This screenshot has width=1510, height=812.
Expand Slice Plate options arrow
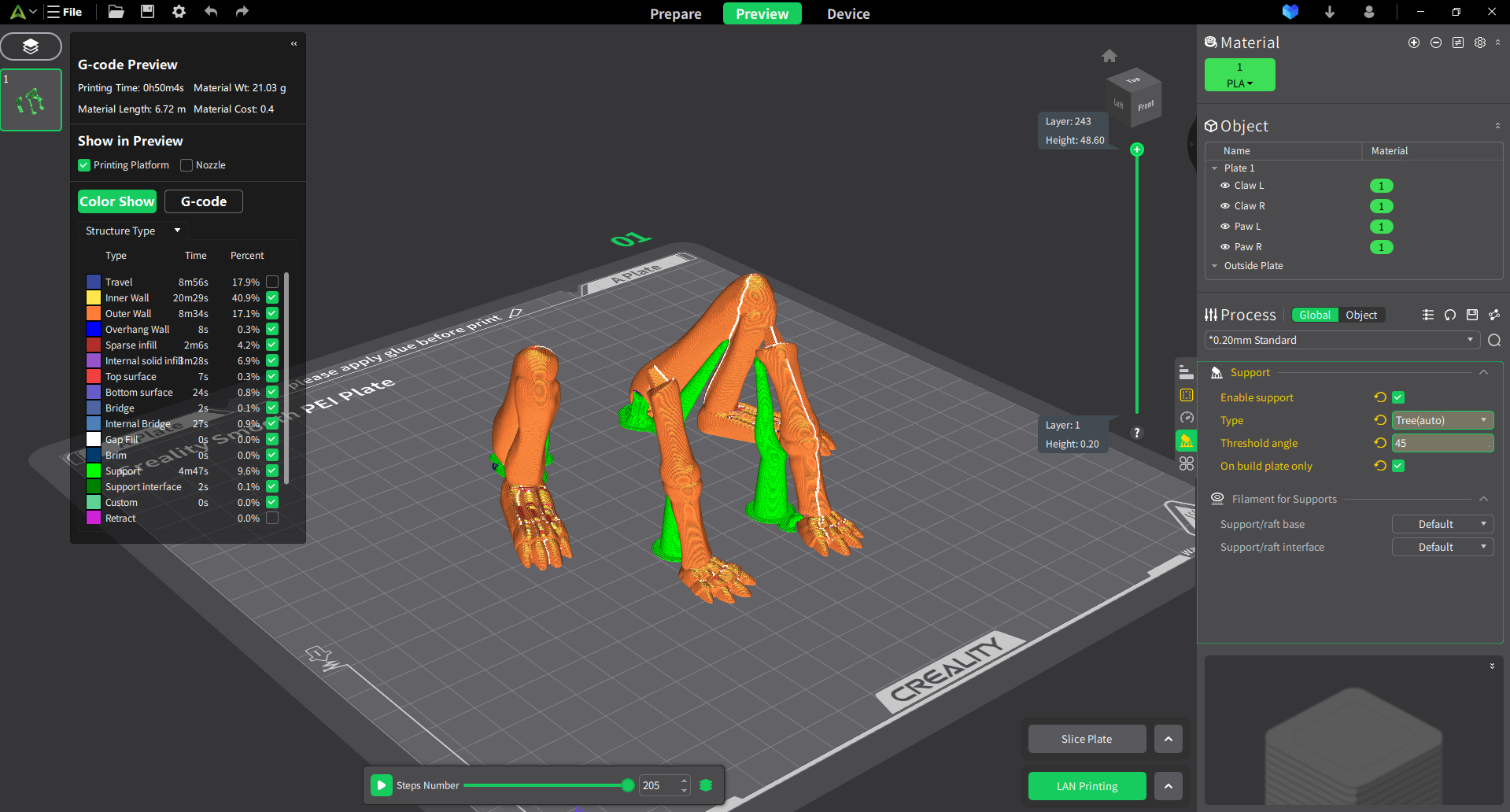click(1168, 739)
